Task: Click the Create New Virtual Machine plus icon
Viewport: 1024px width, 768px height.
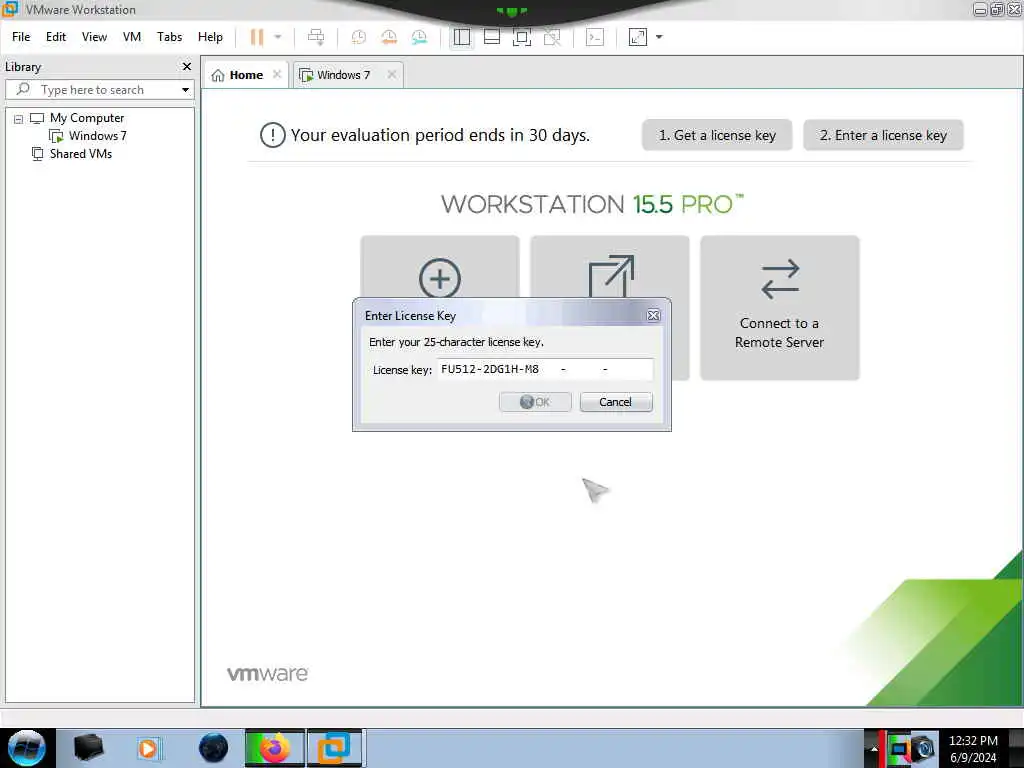Action: 440,278
